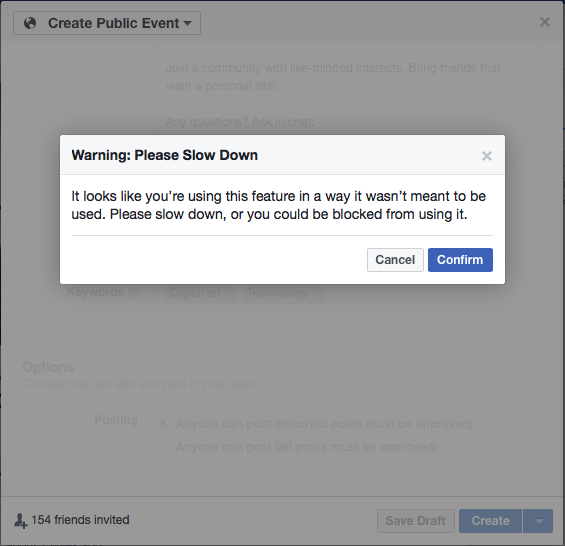Click the invite friends person icon
Image resolution: width=565 pixels, height=546 pixels.
21,521
